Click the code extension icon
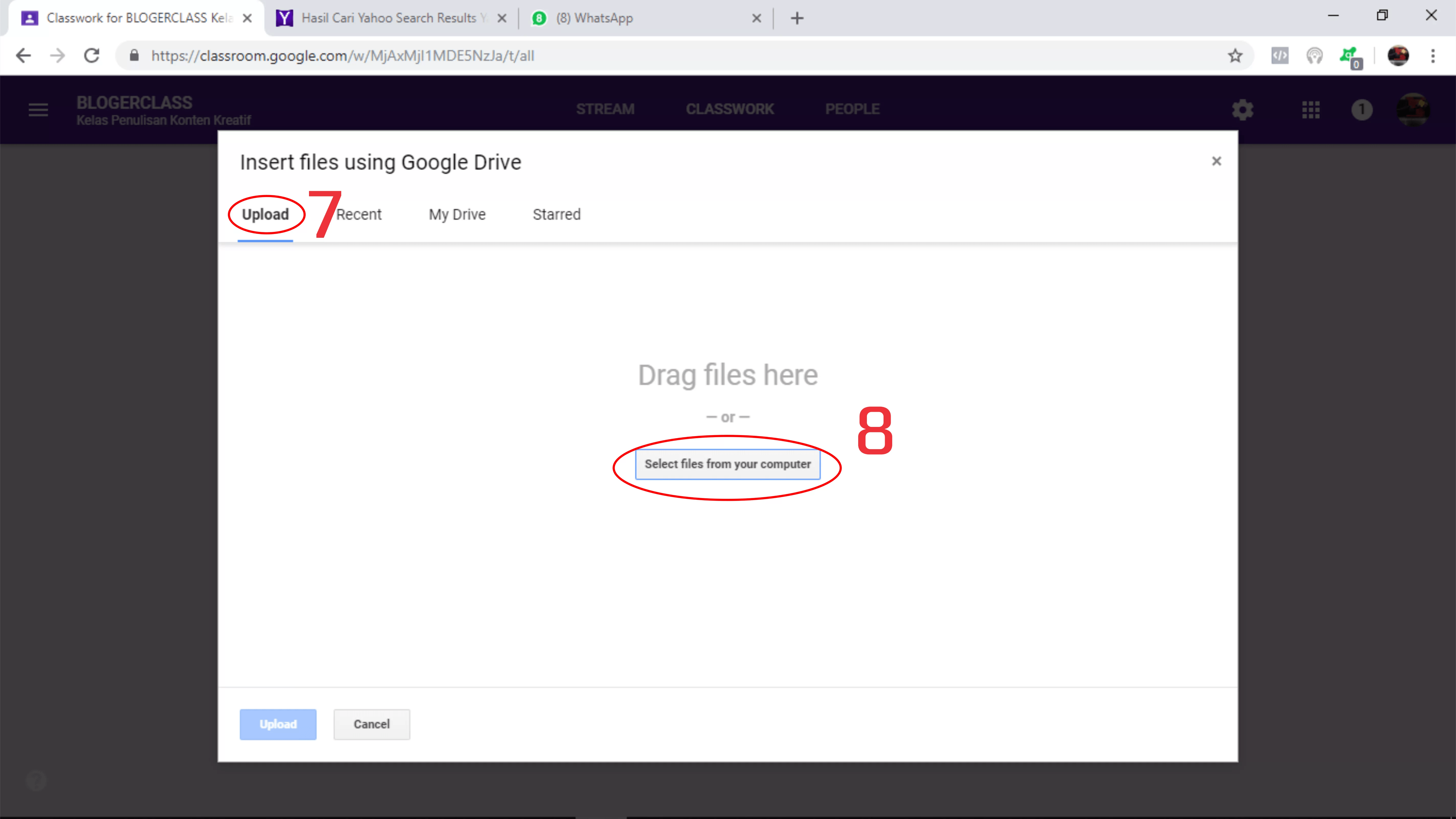The image size is (1456, 819). click(1280, 56)
